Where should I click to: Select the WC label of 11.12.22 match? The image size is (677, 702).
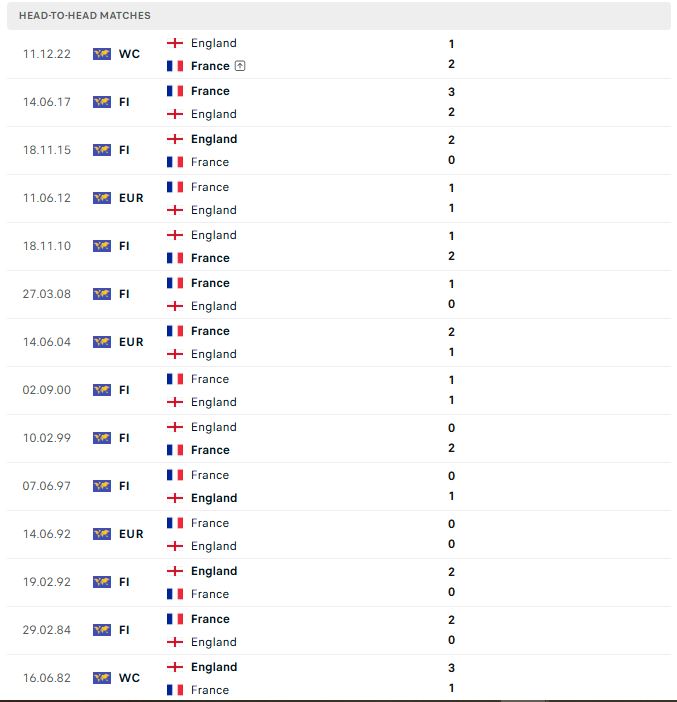[129, 54]
